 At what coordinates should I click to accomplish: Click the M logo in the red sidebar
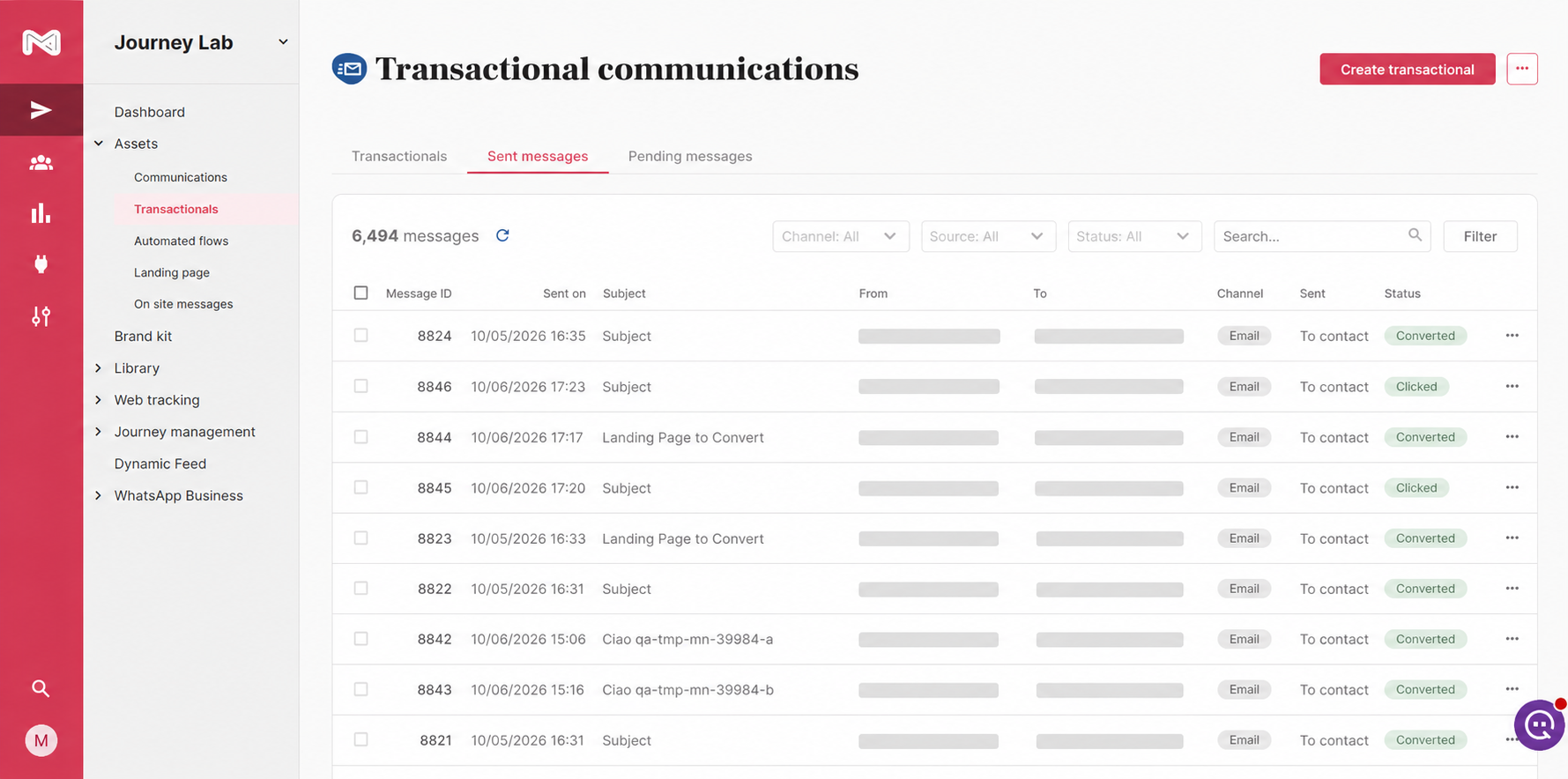click(x=41, y=42)
